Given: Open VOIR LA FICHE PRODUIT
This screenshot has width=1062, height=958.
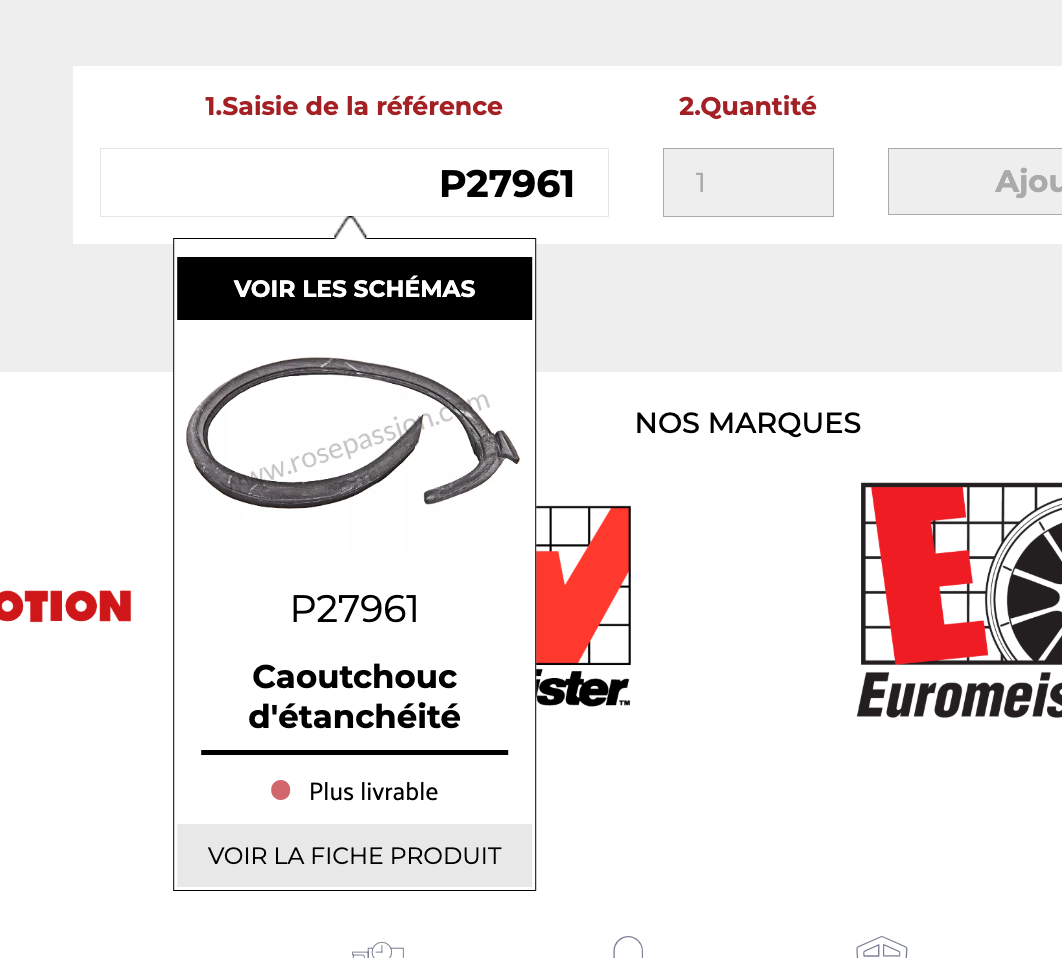Looking at the screenshot, I should pos(354,856).
